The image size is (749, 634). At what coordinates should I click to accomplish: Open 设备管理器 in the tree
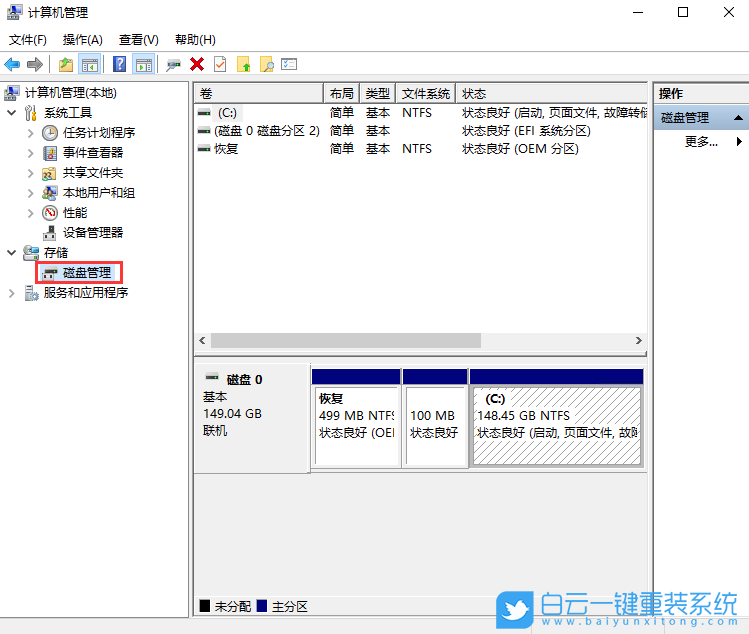[93, 233]
